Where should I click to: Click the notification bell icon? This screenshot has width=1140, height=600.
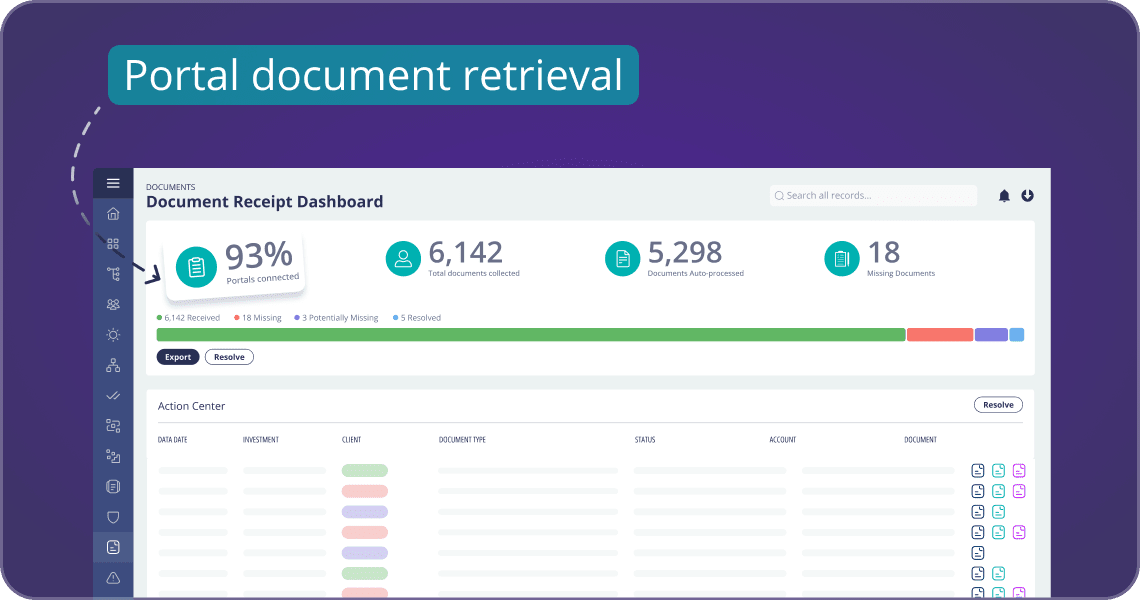click(x=1004, y=195)
